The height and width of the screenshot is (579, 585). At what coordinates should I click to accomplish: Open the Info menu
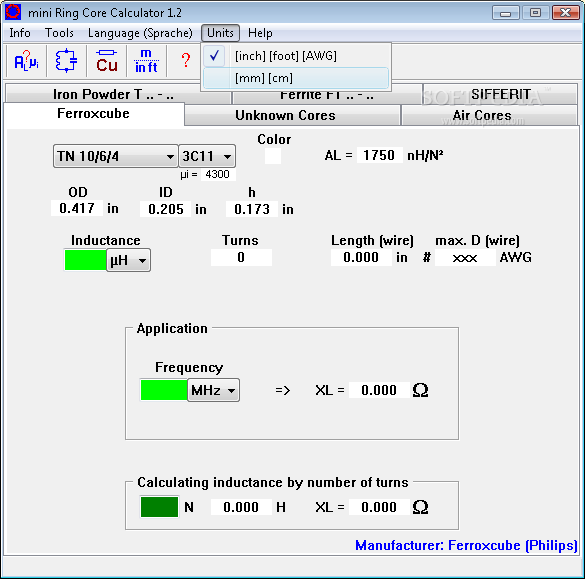pos(20,33)
